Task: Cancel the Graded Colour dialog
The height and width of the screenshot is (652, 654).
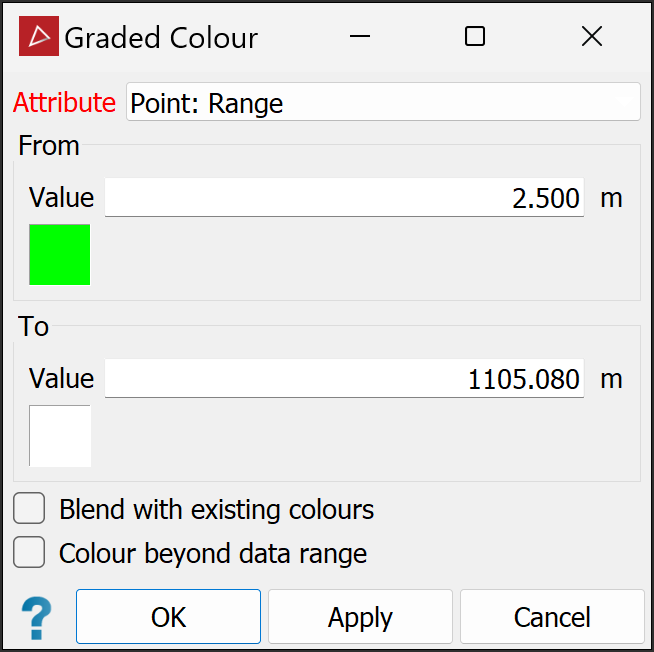Action: point(552,617)
